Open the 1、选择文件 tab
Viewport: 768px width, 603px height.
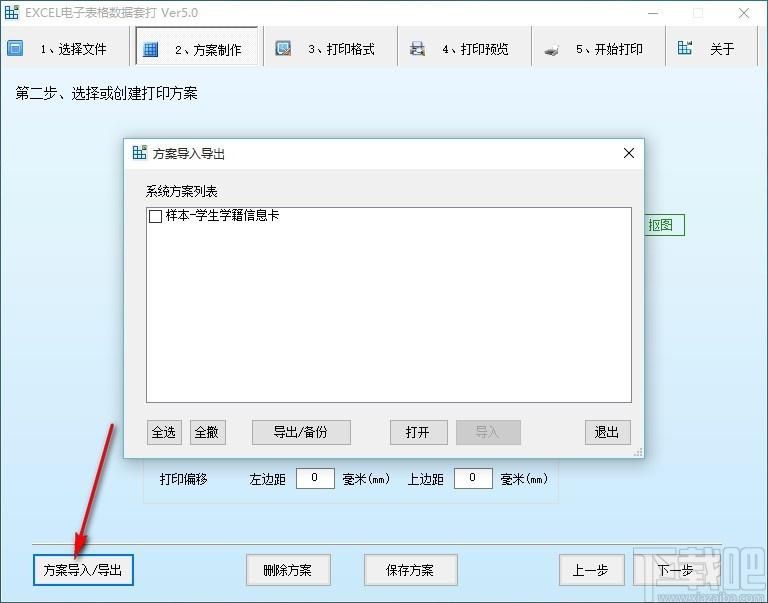coord(65,48)
